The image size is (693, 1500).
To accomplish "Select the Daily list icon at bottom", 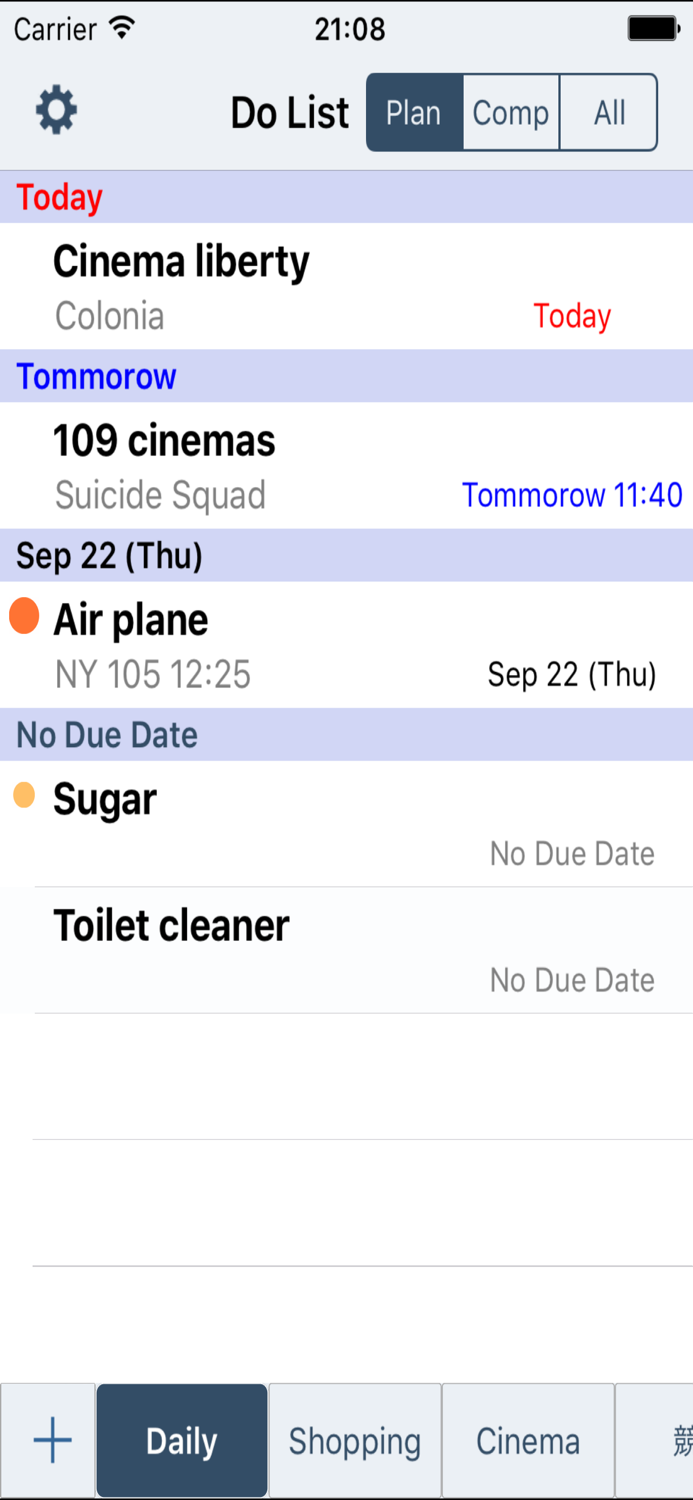I will tap(181, 1440).
